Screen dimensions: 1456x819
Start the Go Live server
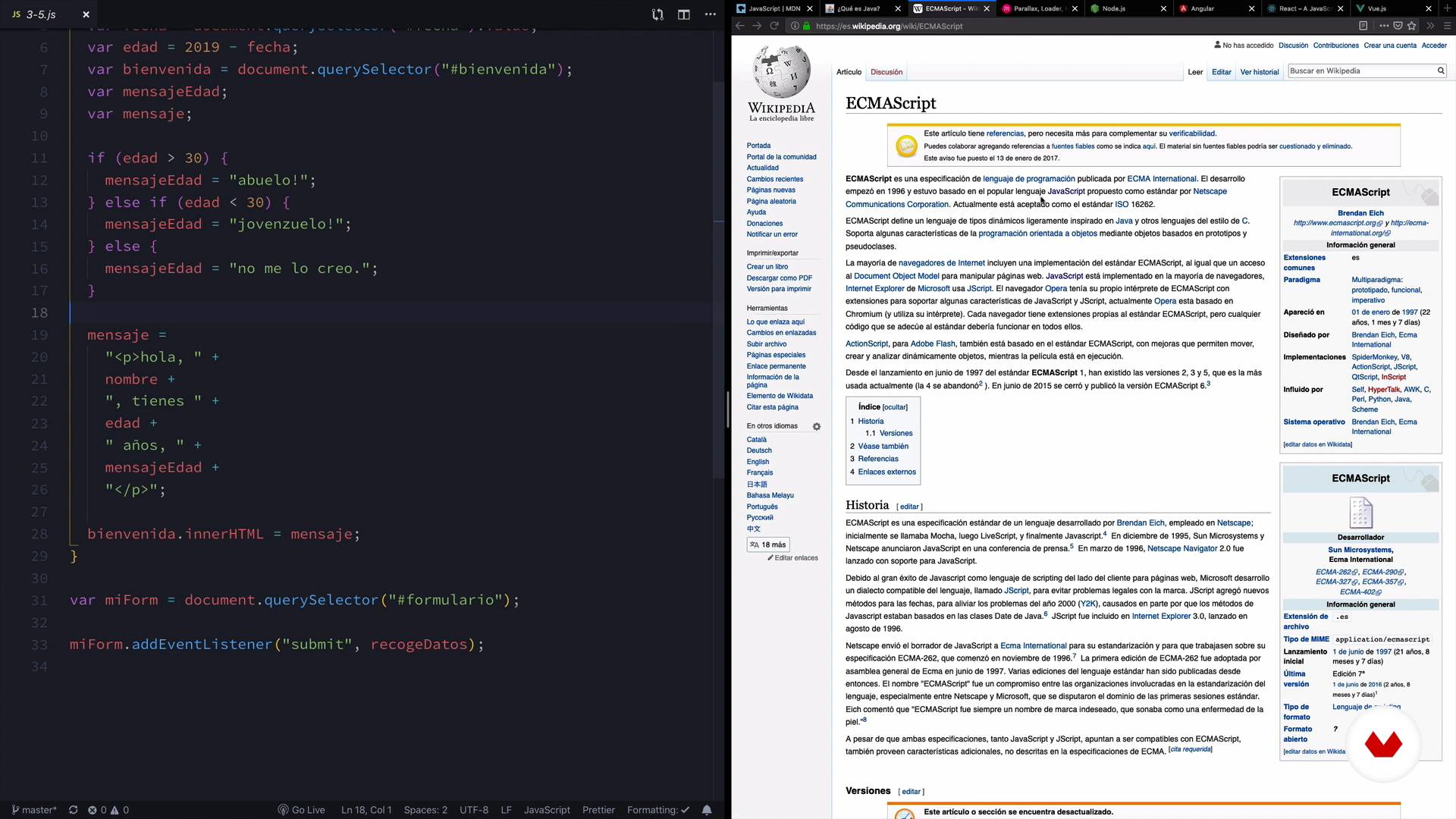coord(302,810)
